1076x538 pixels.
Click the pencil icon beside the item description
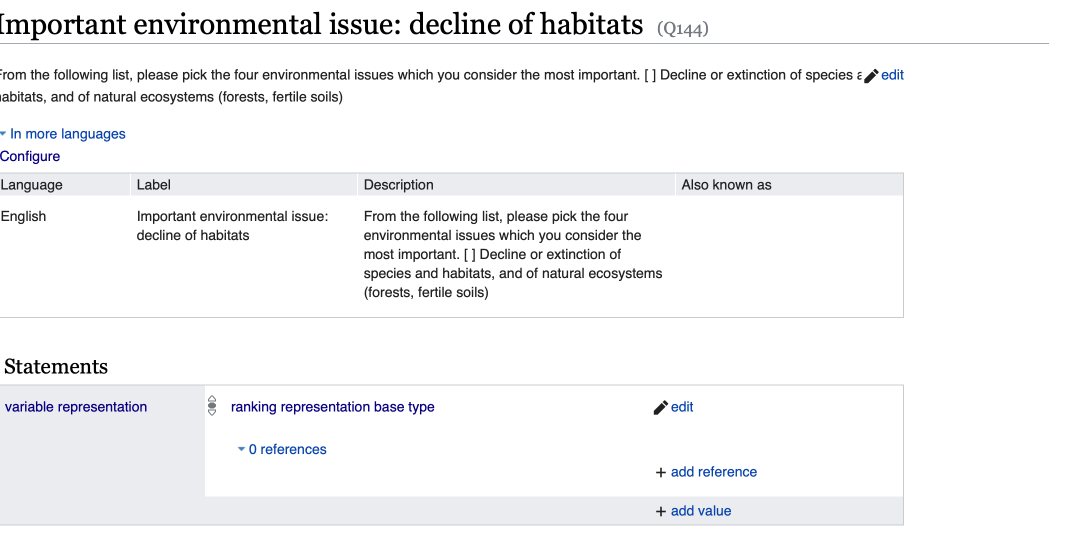(871, 76)
